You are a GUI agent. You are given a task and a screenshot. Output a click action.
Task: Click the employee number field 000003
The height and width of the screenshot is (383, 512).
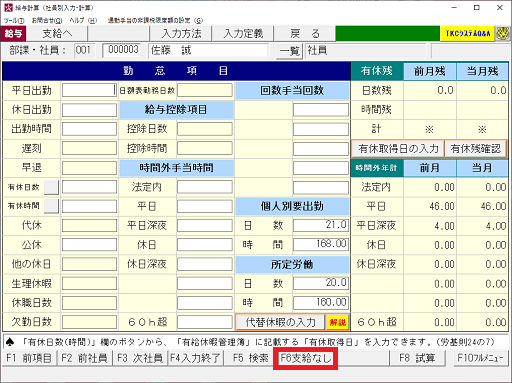pos(121,51)
